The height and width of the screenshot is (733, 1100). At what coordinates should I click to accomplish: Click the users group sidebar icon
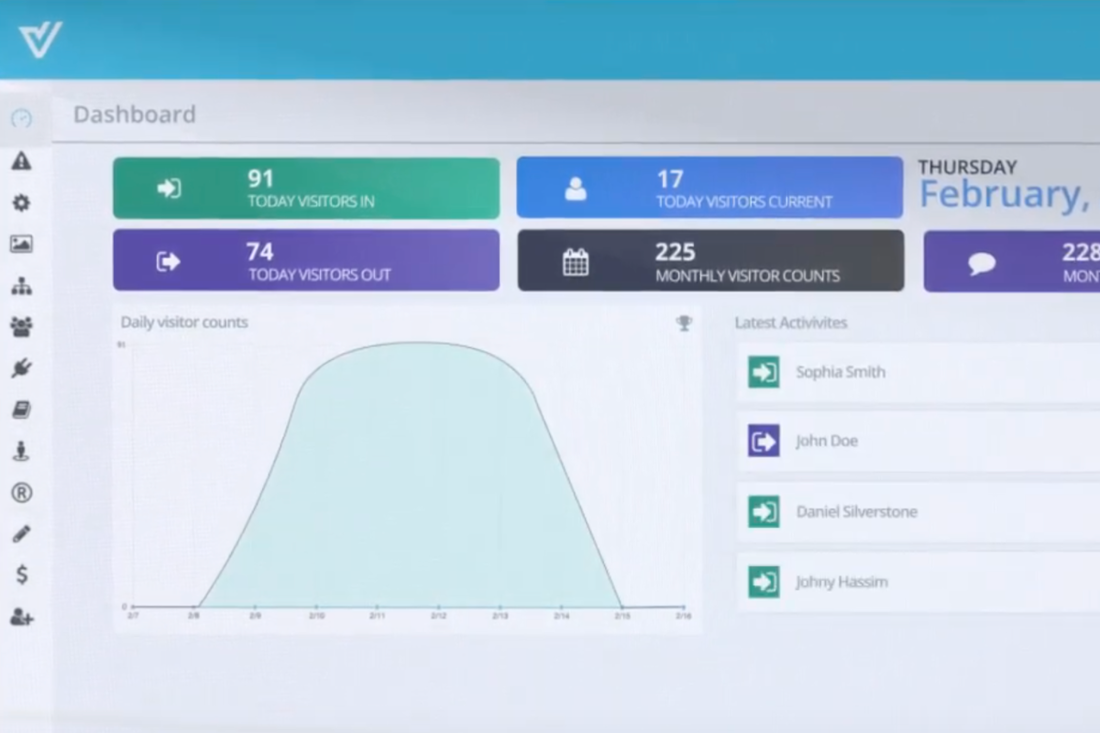click(x=21, y=326)
